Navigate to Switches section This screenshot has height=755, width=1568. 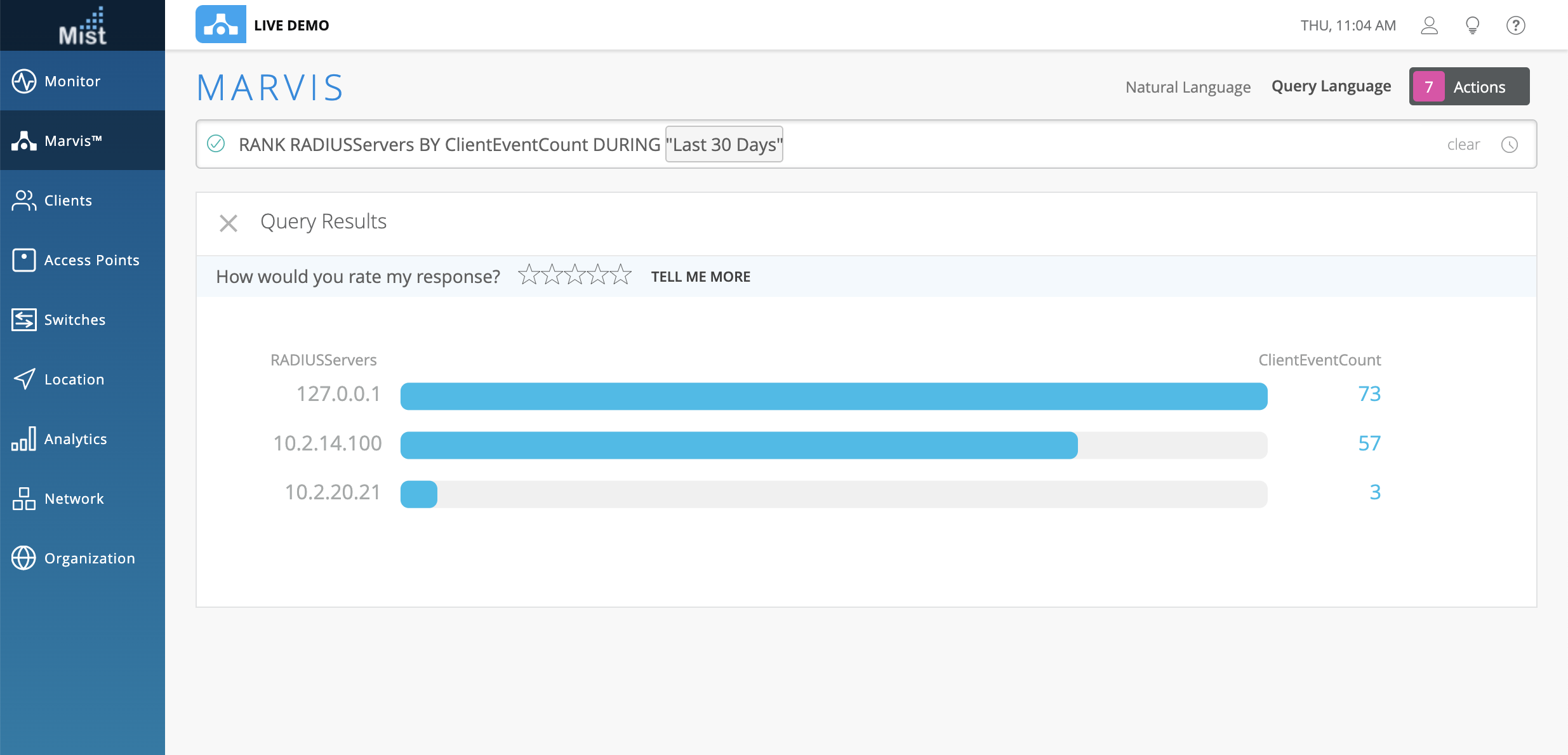click(74, 320)
